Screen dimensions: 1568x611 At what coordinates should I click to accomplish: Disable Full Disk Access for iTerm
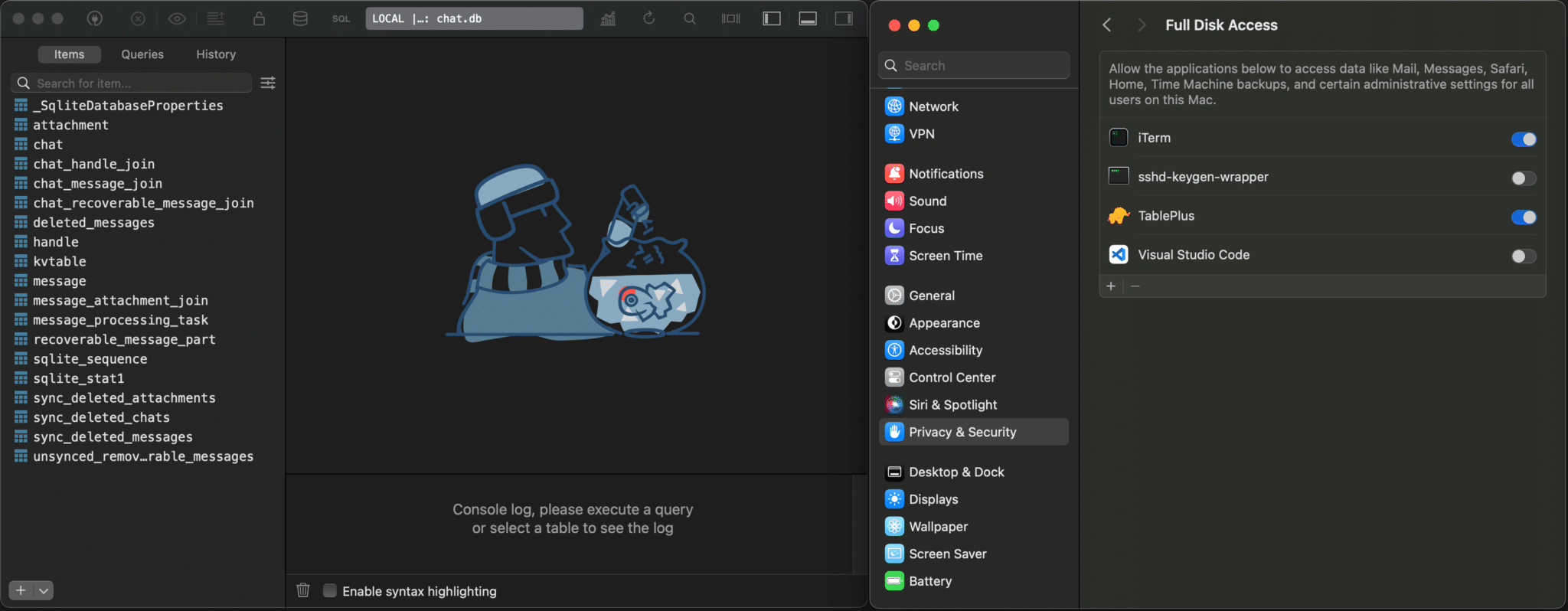coord(1523,139)
